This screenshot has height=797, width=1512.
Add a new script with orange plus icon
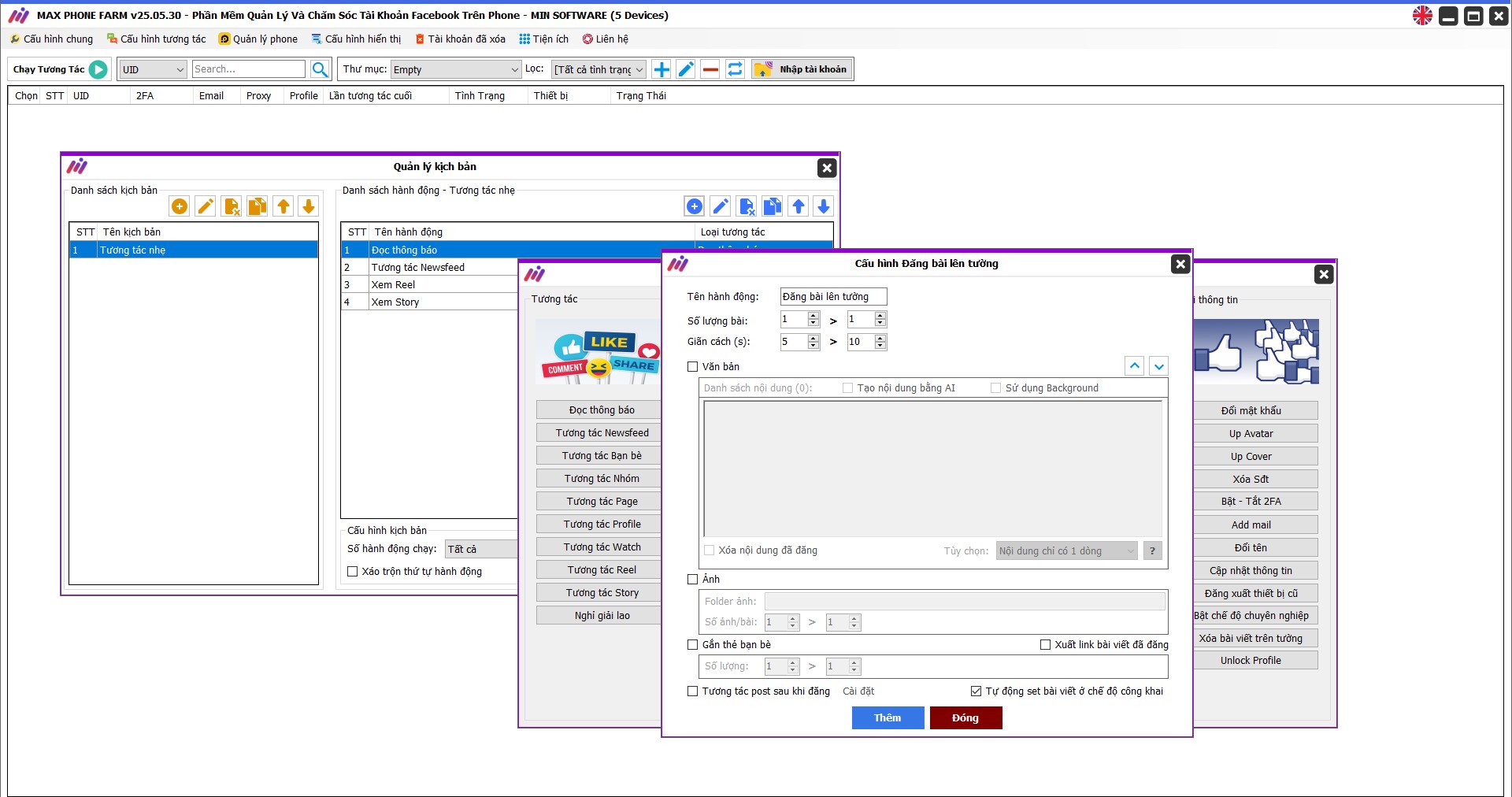click(180, 206)
